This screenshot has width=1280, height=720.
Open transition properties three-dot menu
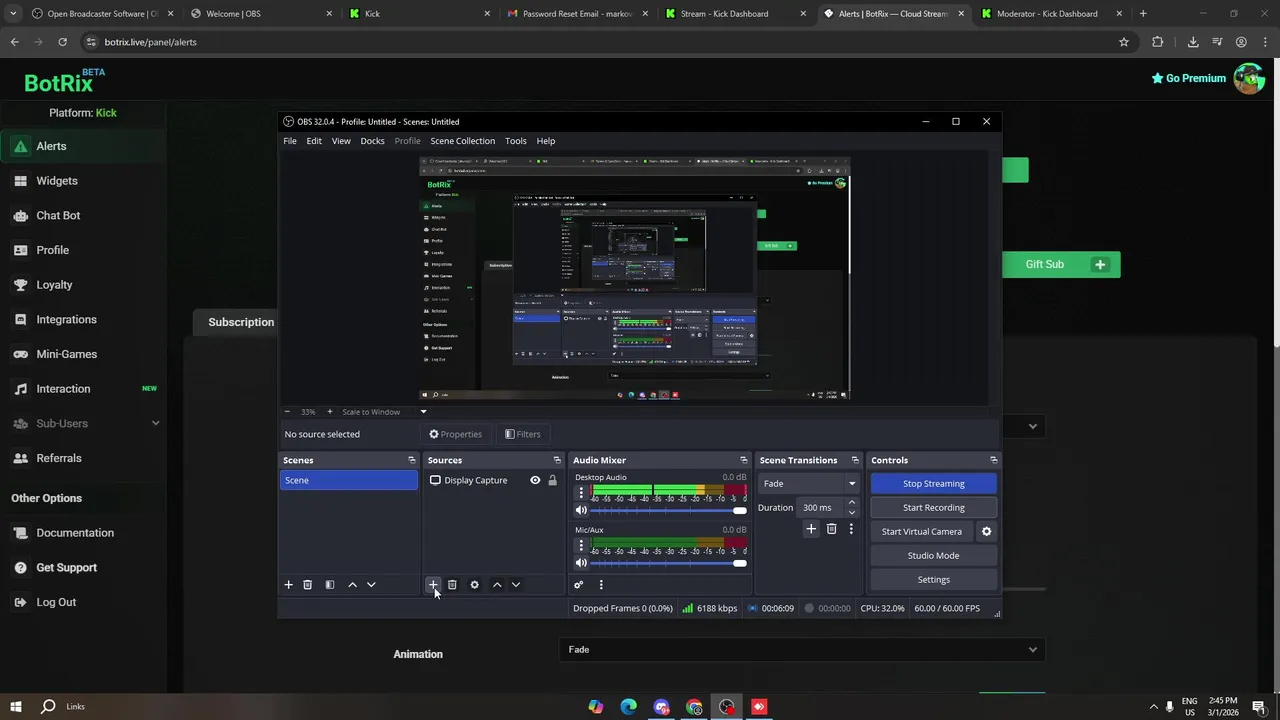point(851,529)
